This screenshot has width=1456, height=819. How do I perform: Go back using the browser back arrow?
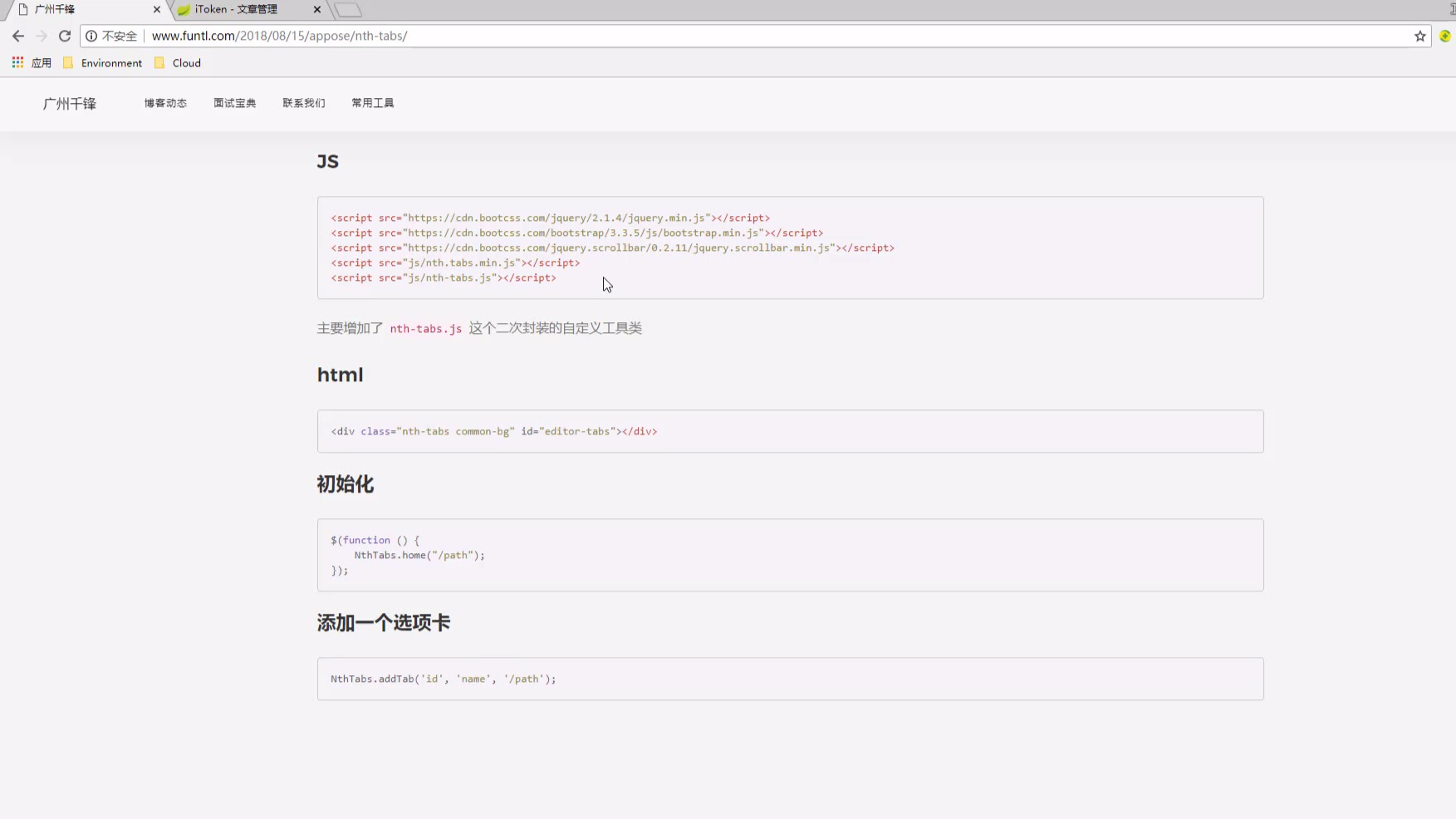(18, 36)
